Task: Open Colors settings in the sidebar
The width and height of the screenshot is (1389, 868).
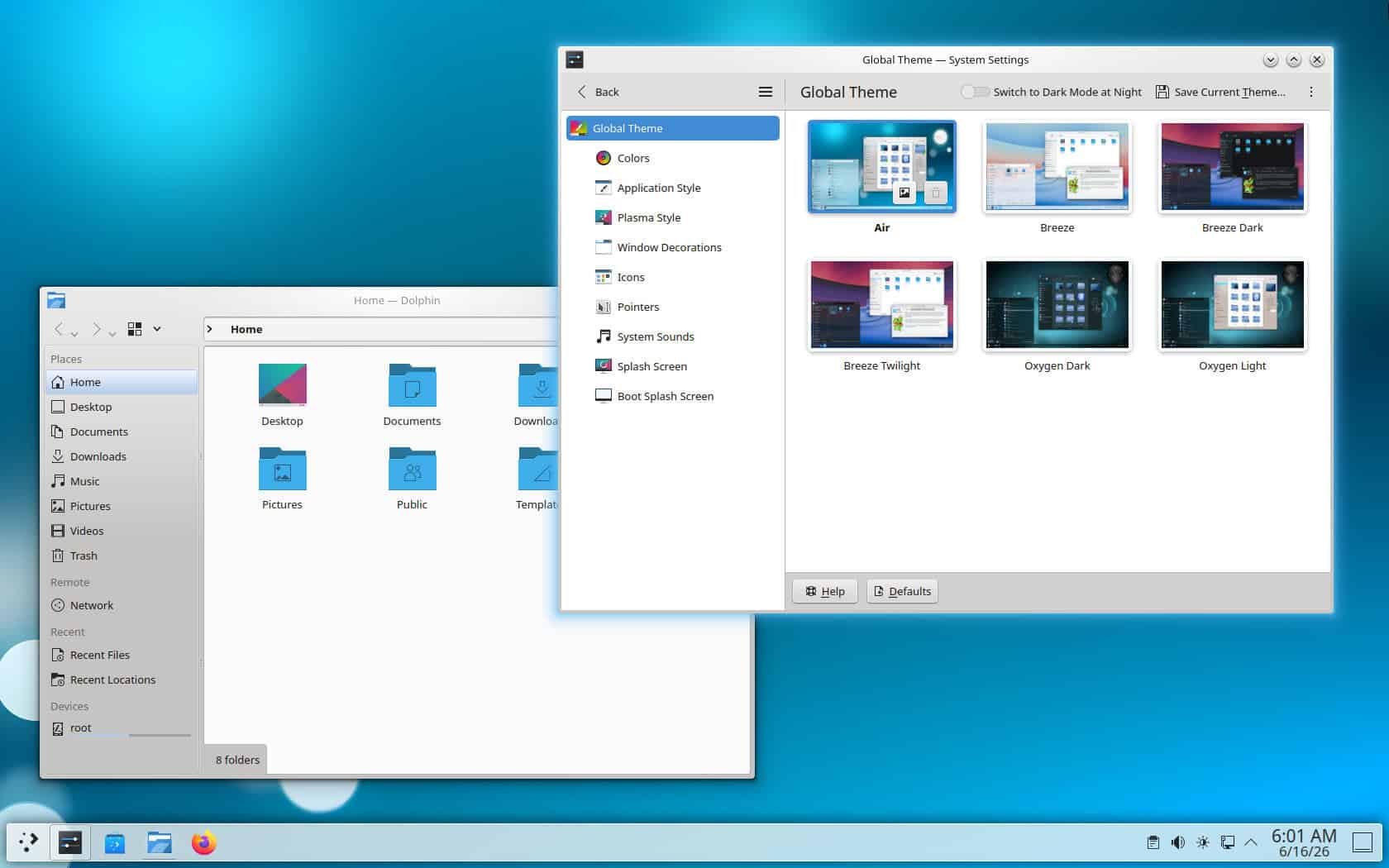Action: point(673,158)
